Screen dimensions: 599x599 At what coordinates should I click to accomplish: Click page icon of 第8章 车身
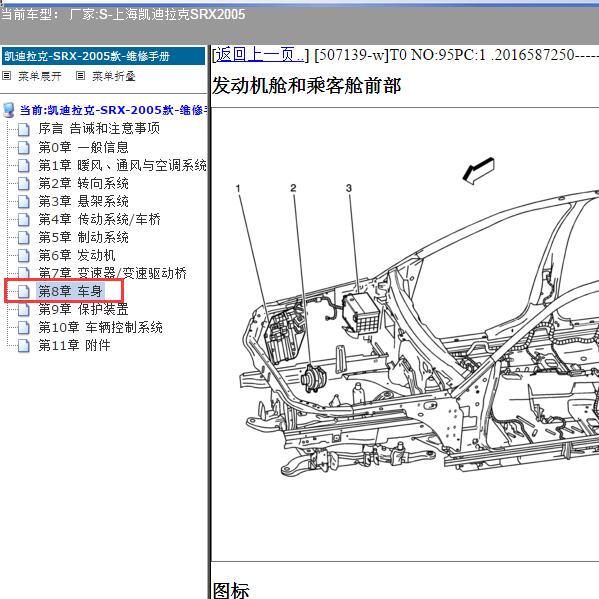(x=24, y=291)
